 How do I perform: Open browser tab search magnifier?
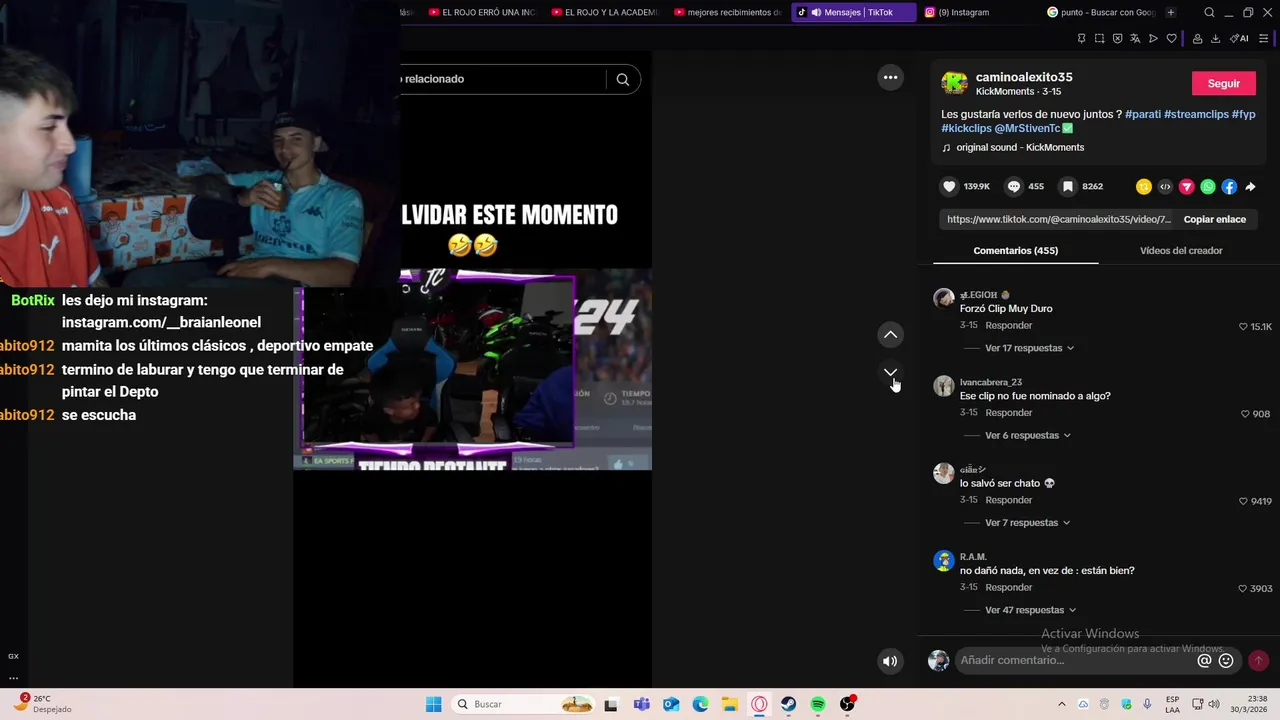(x=1209, y=12)
